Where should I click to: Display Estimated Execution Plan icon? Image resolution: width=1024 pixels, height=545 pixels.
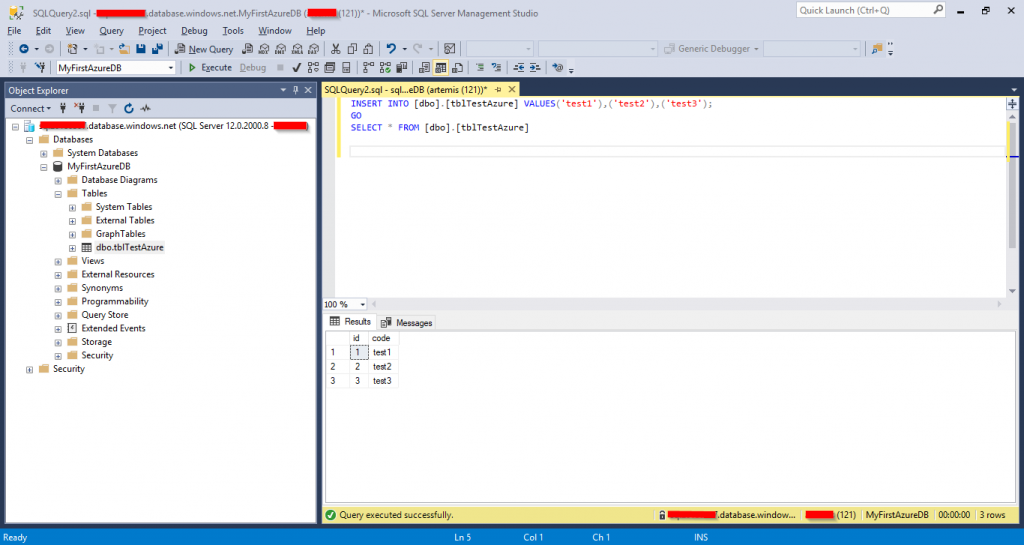pos(313,67)
